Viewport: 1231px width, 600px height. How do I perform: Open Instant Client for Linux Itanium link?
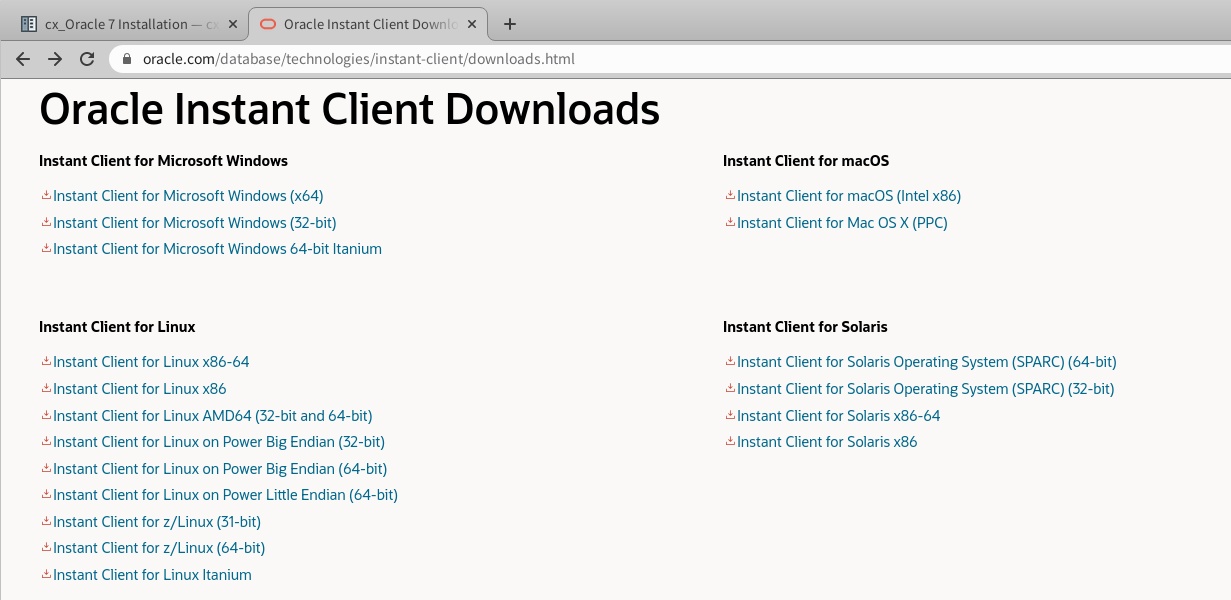[152, 575]
